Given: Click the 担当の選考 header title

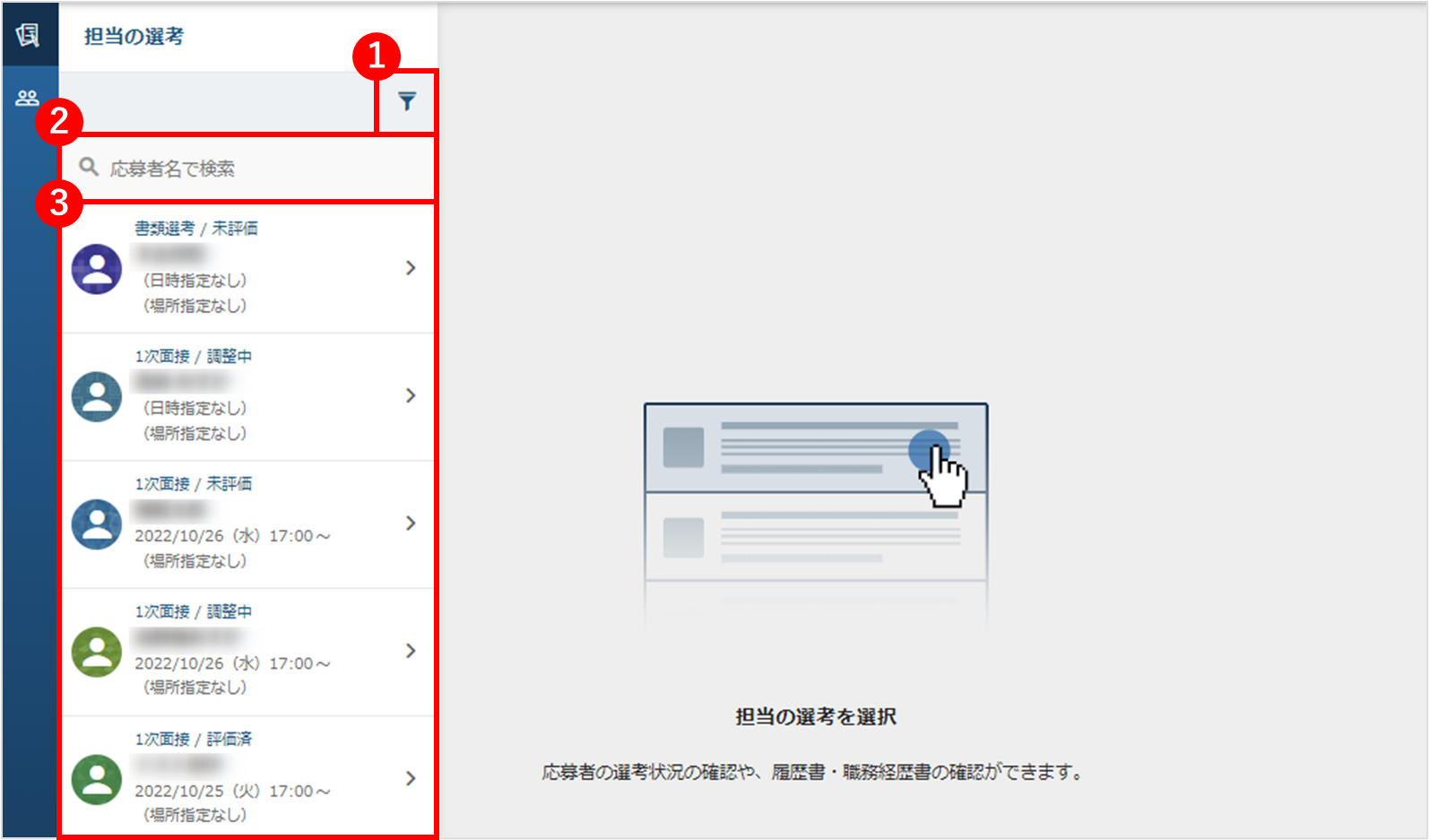Looking at the screenshot, I should [x=134, y=37].
